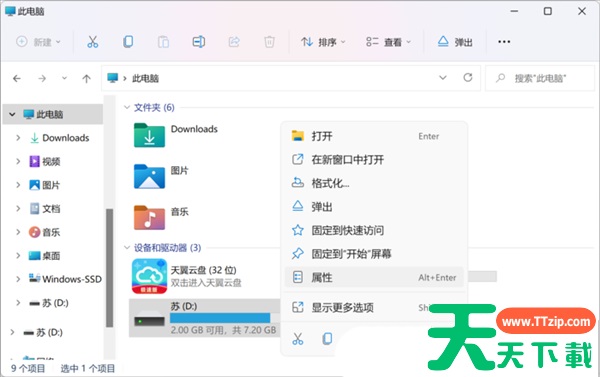The height and width of the screenshot is (377, 600).
Task: Open address bar history dropdown
Action: (443, 78)
